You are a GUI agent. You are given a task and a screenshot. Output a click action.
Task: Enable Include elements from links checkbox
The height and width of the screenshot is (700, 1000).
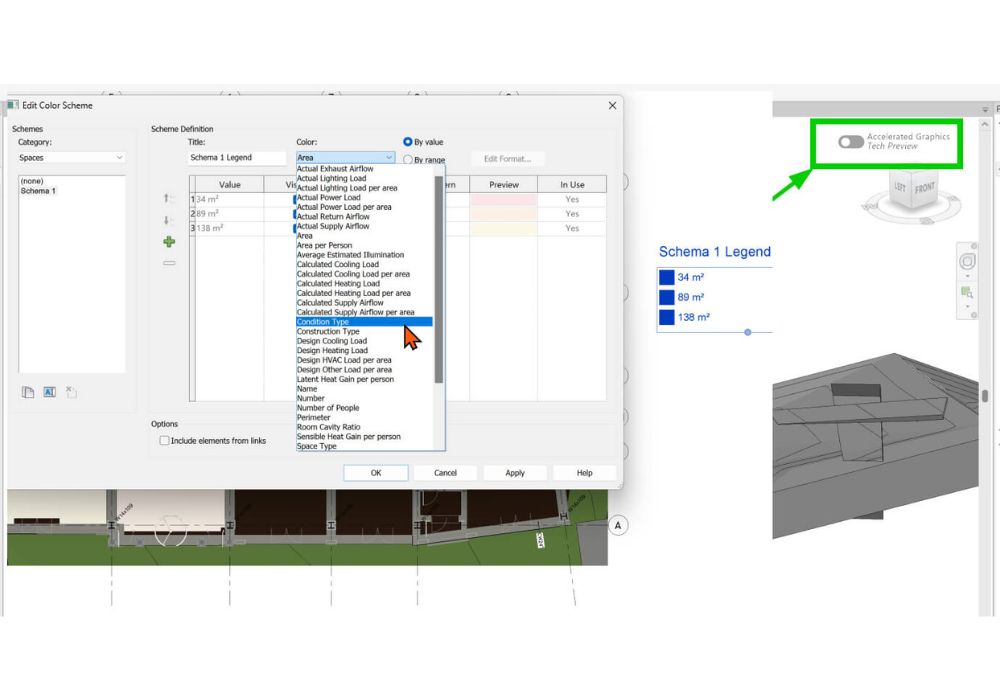[x=165, y=440]
